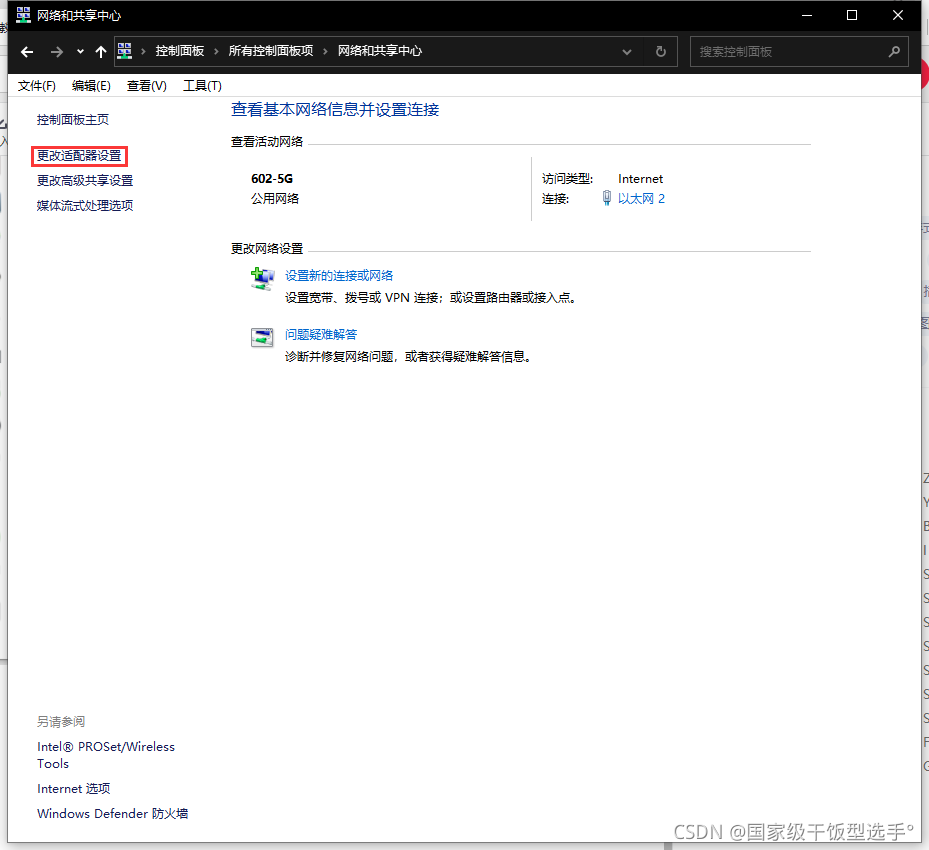The height and width of the screenshot is (850, 929).
Task: Open the 工具 menu
Action: [202, 85]
